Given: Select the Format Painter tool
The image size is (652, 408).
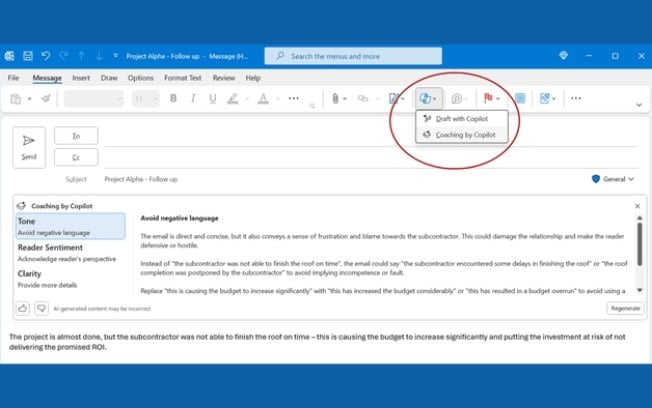Looking at the screenshot, I should [x=46, y=99].
